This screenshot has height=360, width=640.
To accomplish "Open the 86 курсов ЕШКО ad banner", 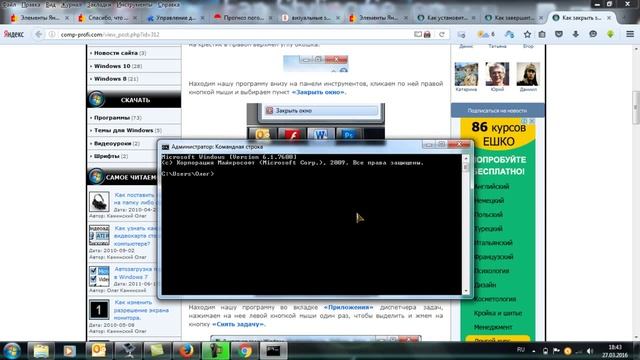I will coord(498,230).
